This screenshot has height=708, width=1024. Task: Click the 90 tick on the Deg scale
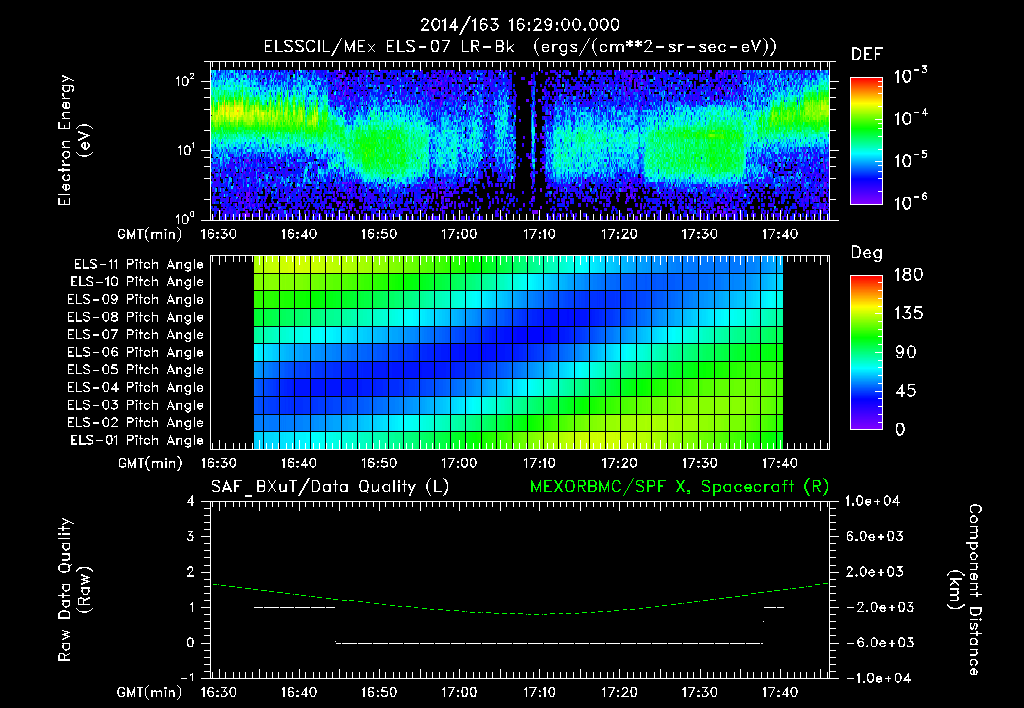[x=906, y=352]
